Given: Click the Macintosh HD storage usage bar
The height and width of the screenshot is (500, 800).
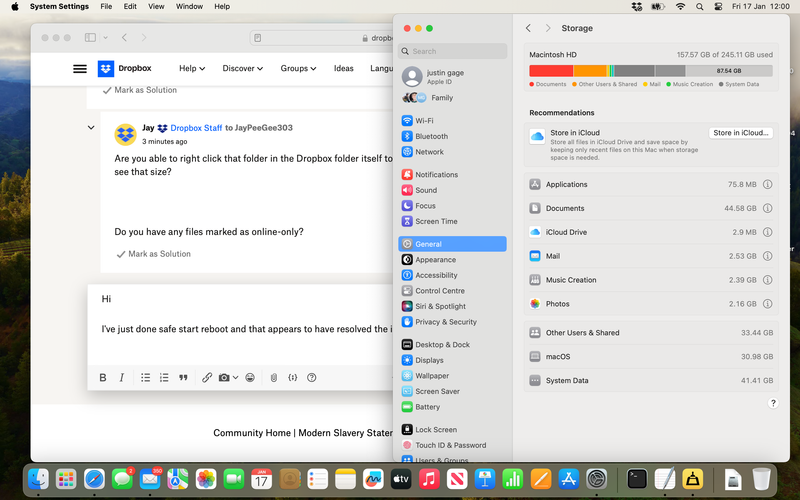Looking at the screenshot, I should (x=650, y=71).
